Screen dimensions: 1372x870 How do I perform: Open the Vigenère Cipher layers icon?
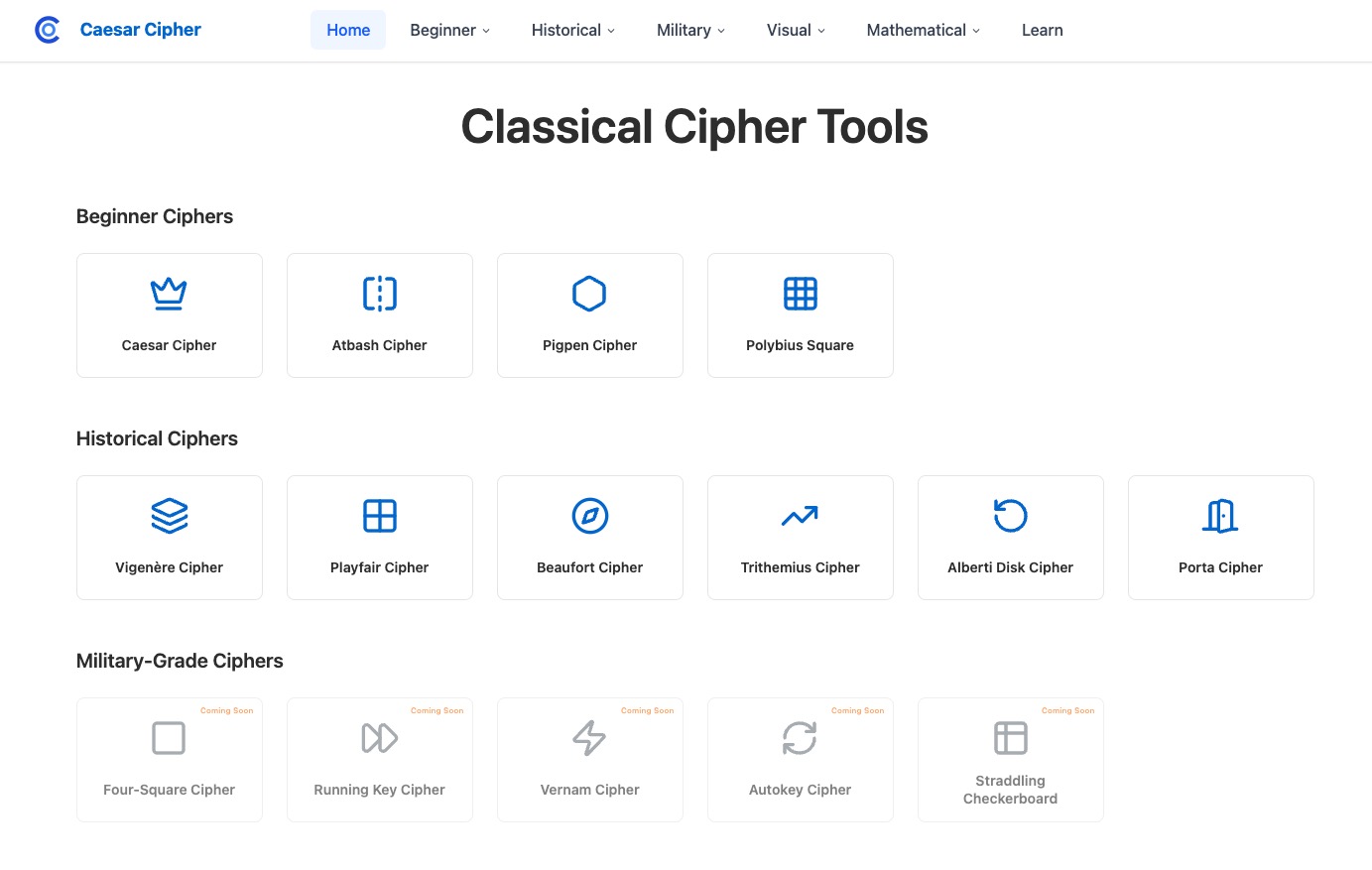point(169,516)
